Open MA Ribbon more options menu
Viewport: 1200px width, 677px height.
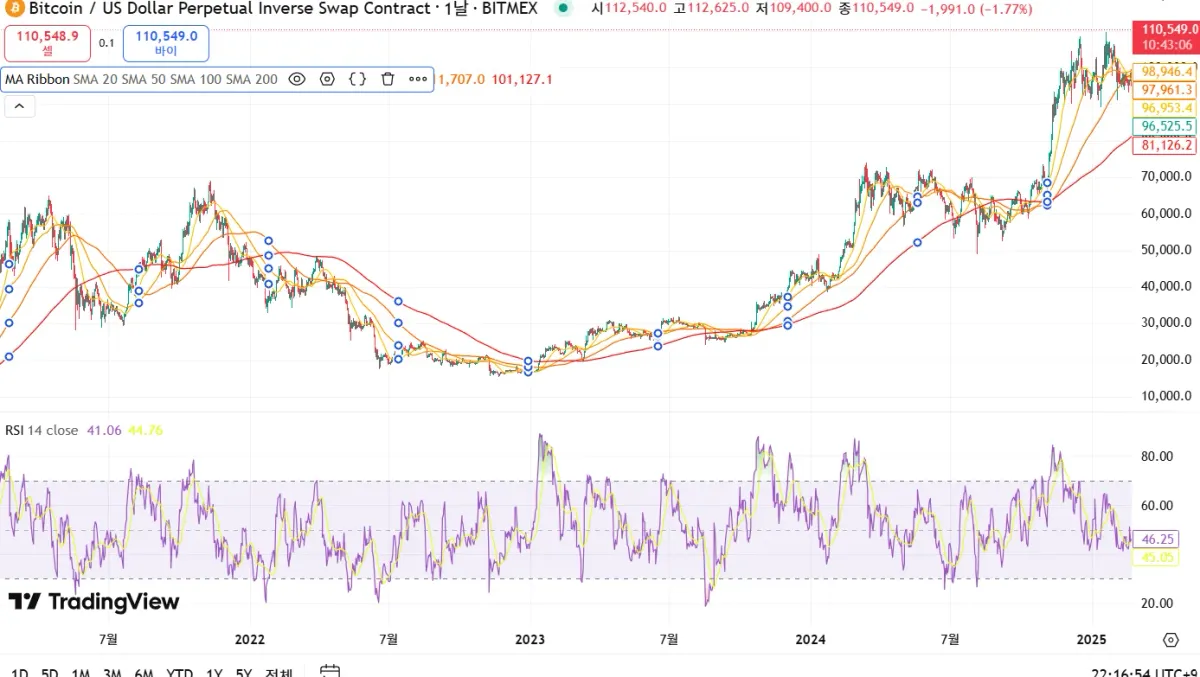418,79
